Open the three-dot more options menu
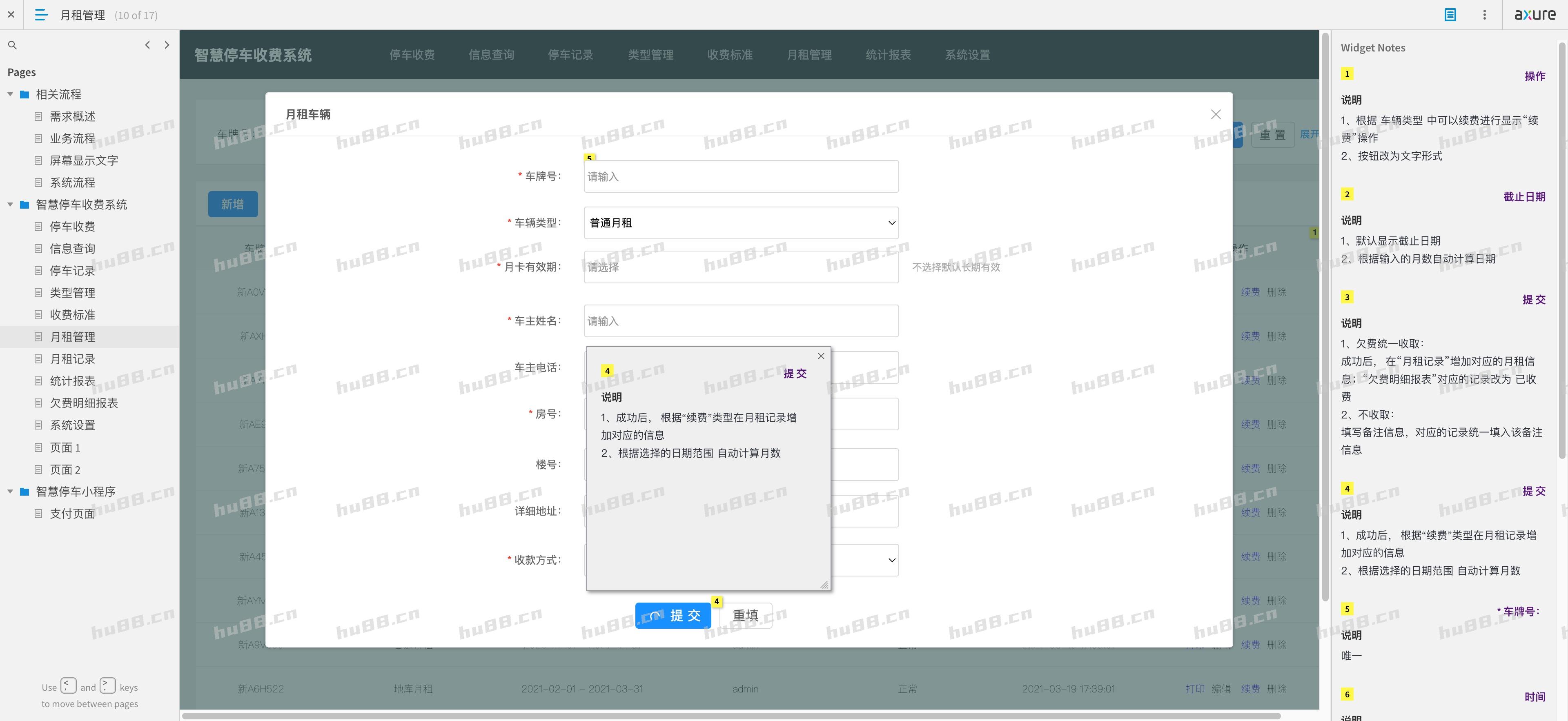Screen dimensions: 1568x721 [x=1484, y=15]
